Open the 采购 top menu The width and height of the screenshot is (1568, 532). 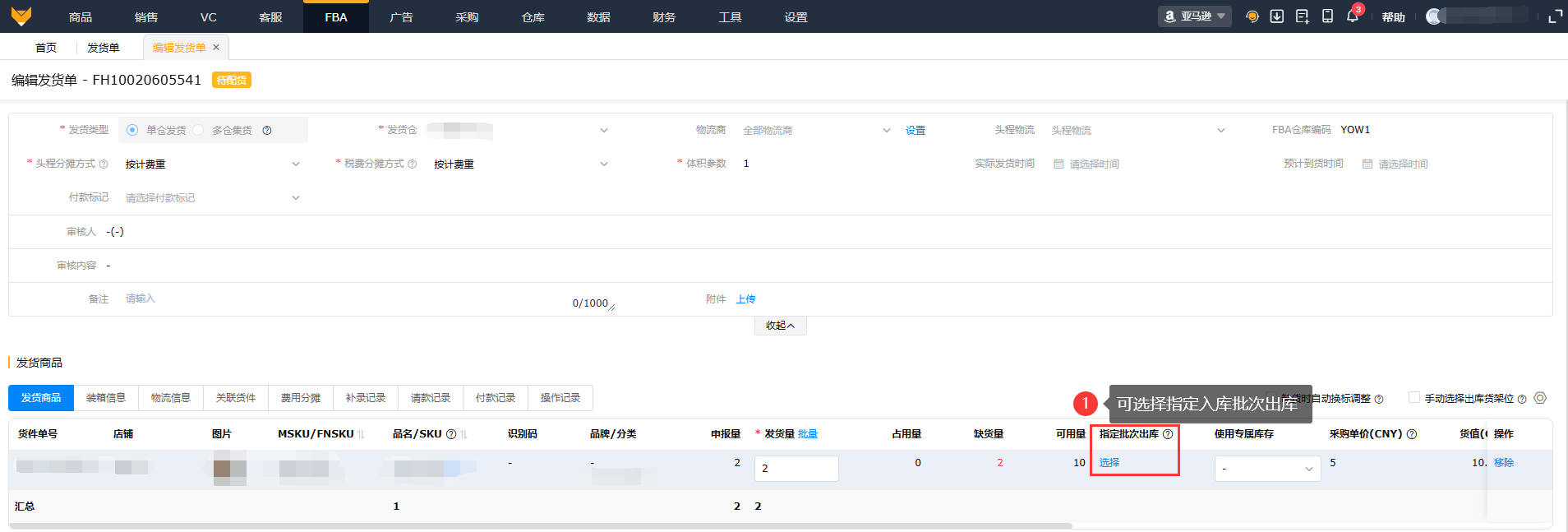[x=467, y=17]
